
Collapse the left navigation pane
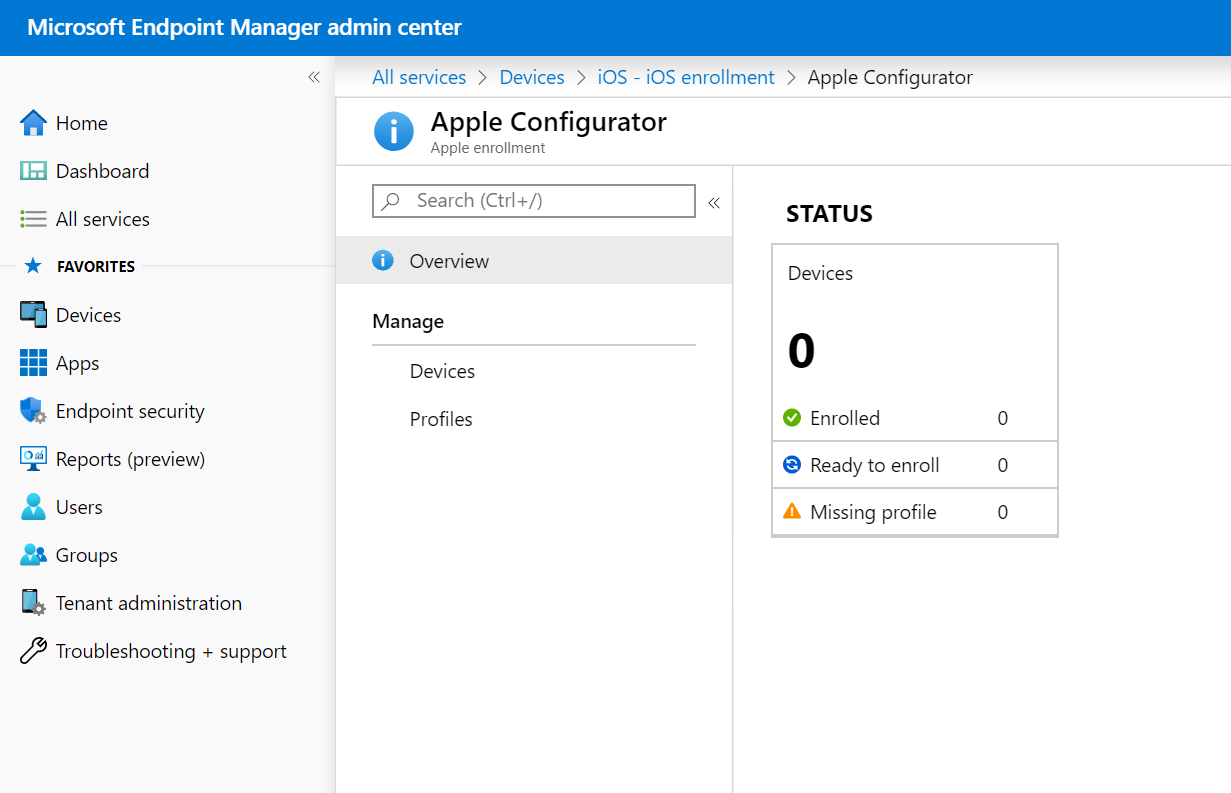click(x=313, y=76)
